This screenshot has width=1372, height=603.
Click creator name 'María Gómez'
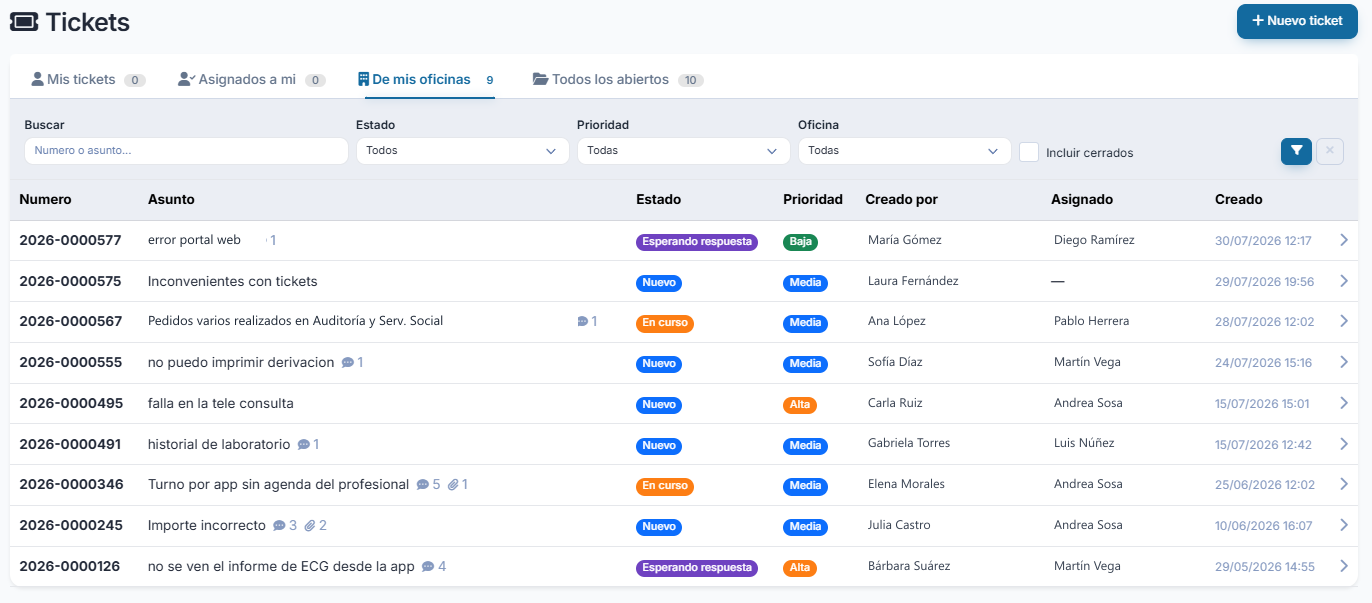[x=905, y=240]
